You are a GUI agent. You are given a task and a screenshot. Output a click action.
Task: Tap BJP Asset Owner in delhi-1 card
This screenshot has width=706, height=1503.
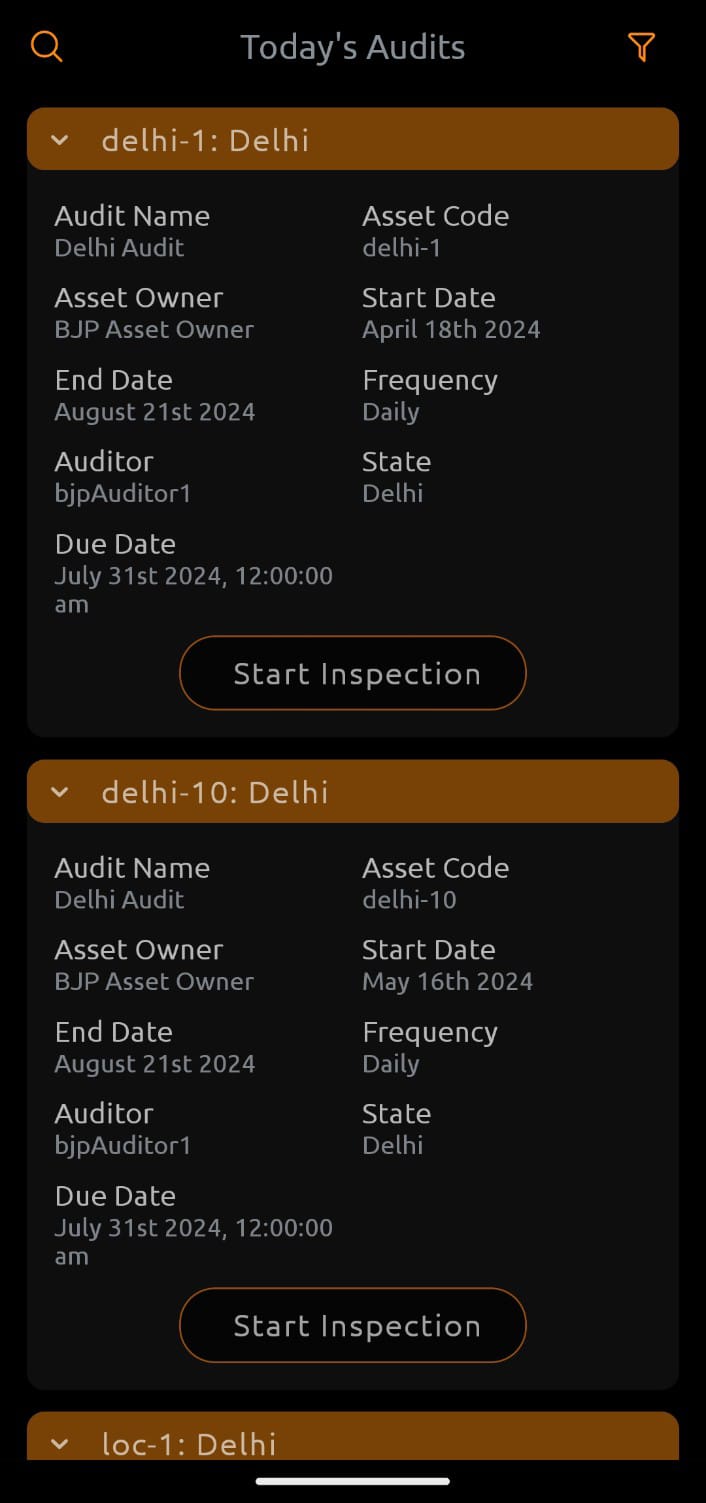(x=154, y=330)
